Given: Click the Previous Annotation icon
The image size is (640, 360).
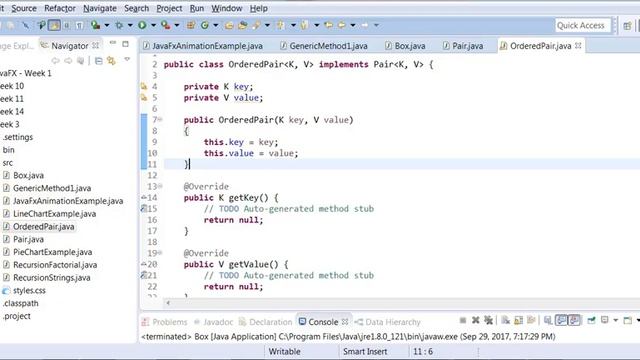Looking at the screenshot, I should 304,25.
